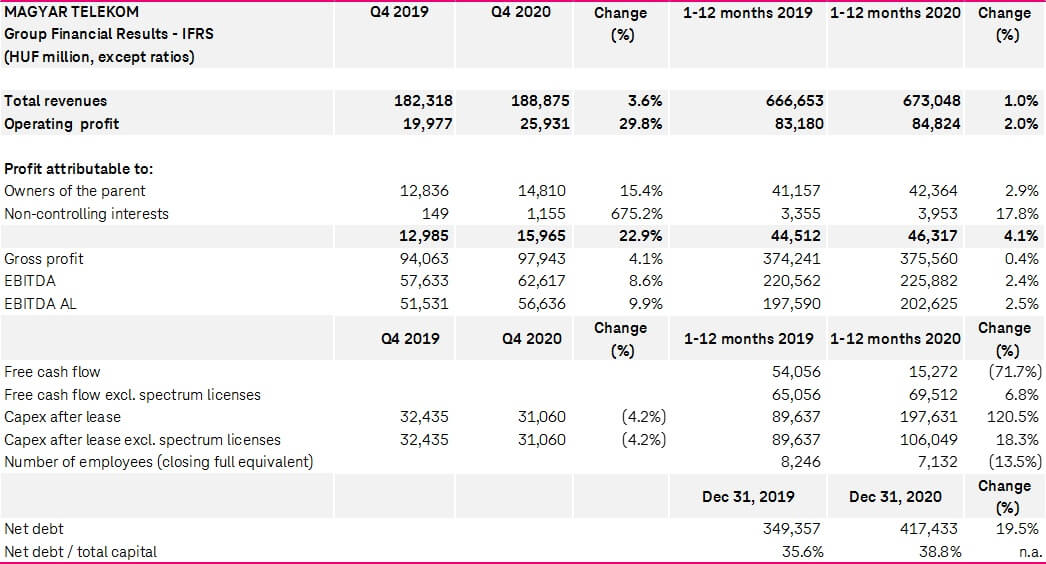
Task: Click employee count 7,132
Action: click(937, 462)
